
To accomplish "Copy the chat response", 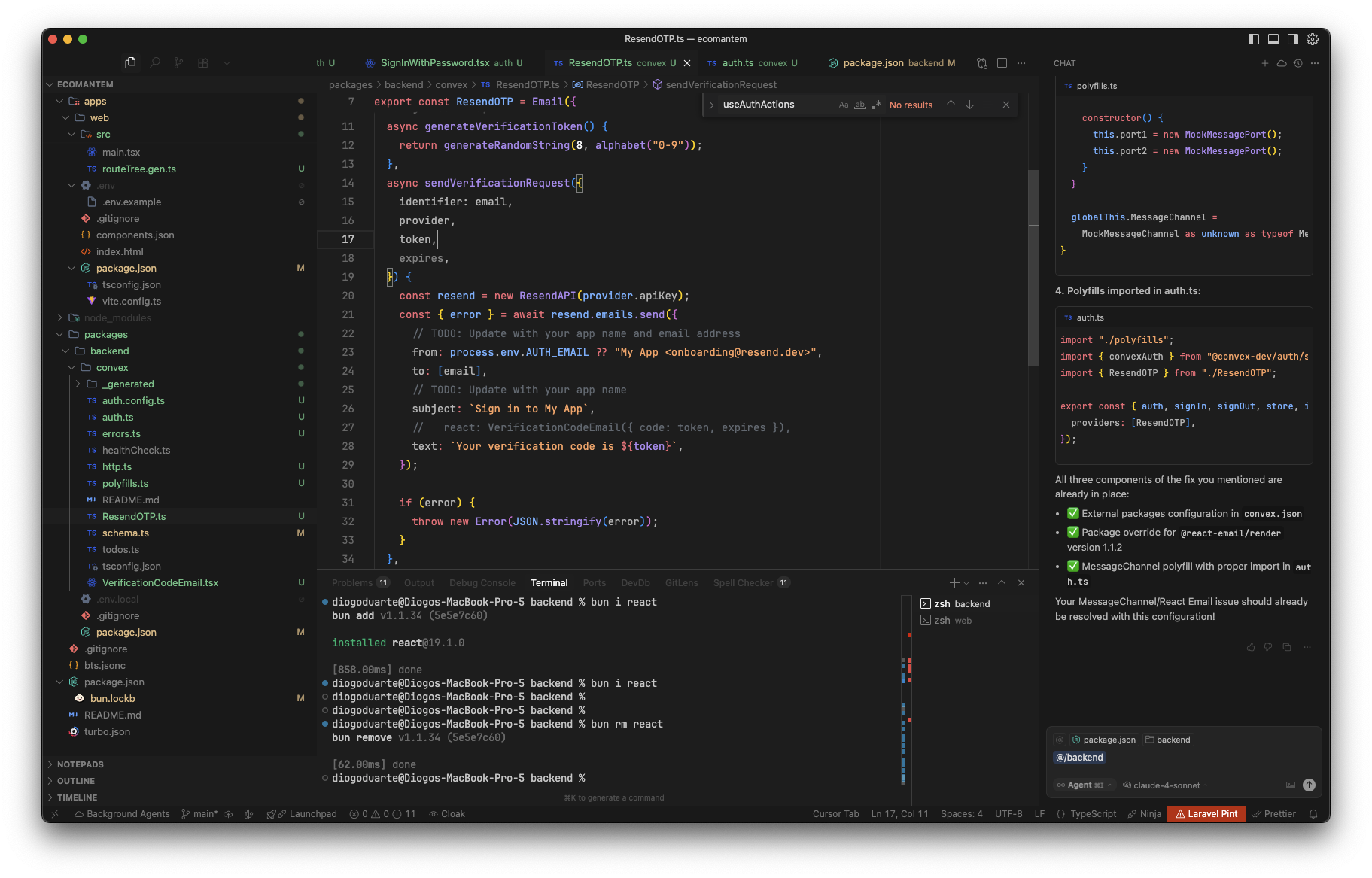I will pos(1287,647).
